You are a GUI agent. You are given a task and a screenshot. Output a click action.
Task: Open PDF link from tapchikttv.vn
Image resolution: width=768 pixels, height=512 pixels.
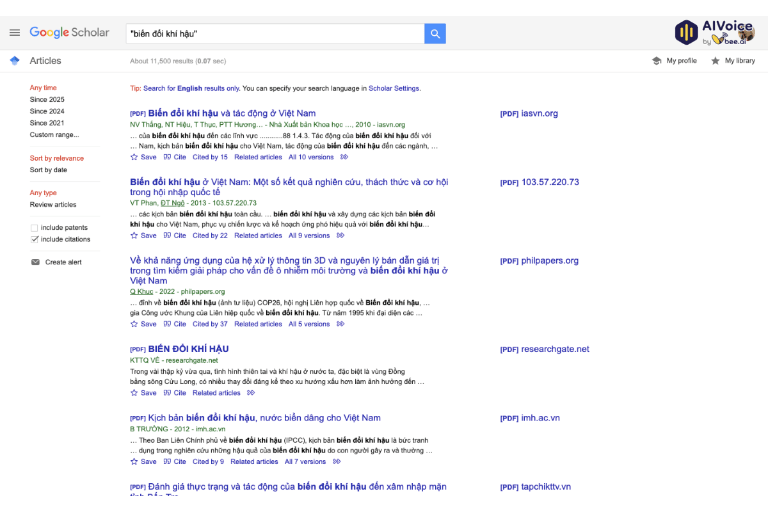[535, 487]
